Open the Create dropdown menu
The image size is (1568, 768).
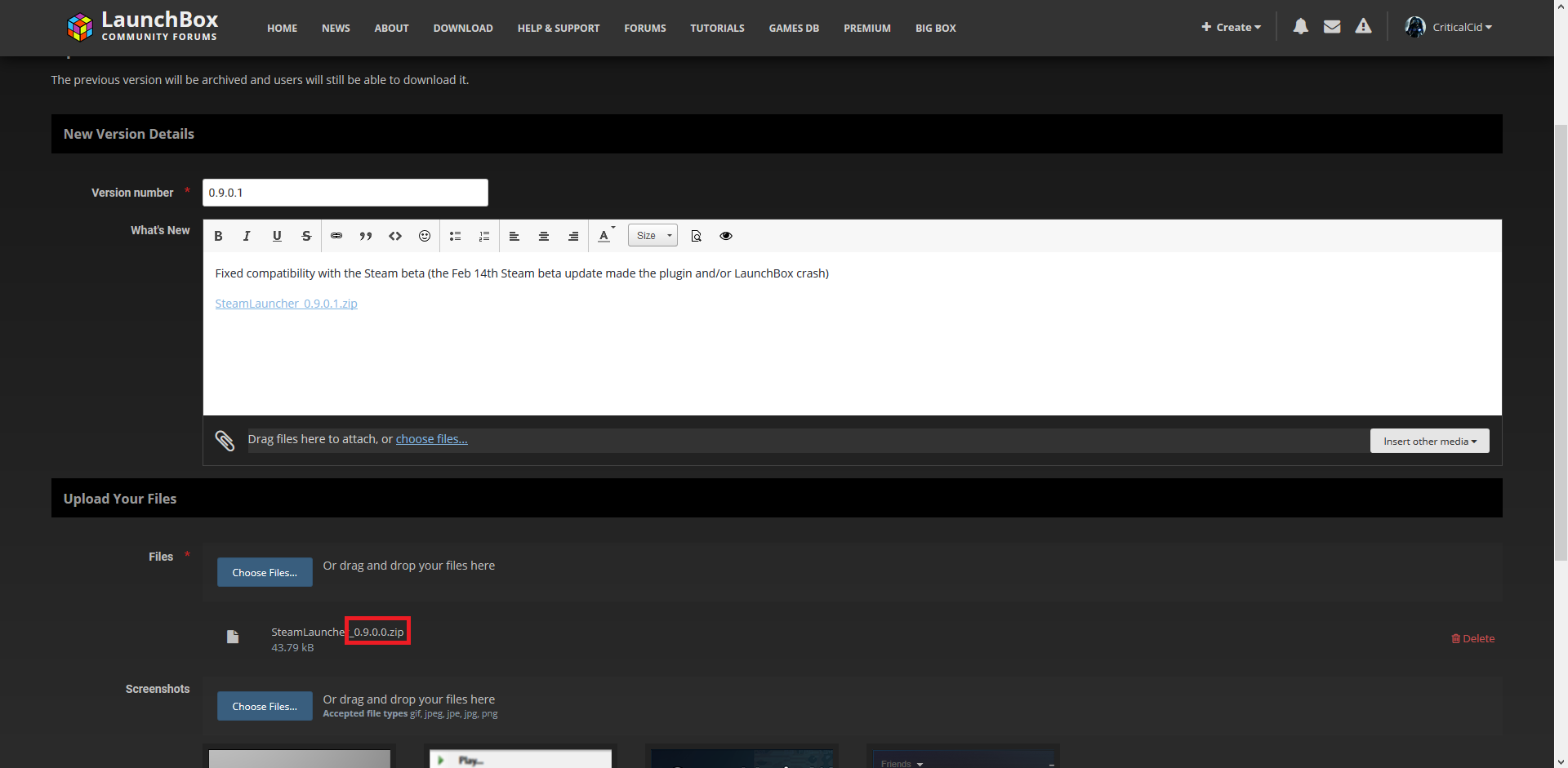tap(1232, 27)
